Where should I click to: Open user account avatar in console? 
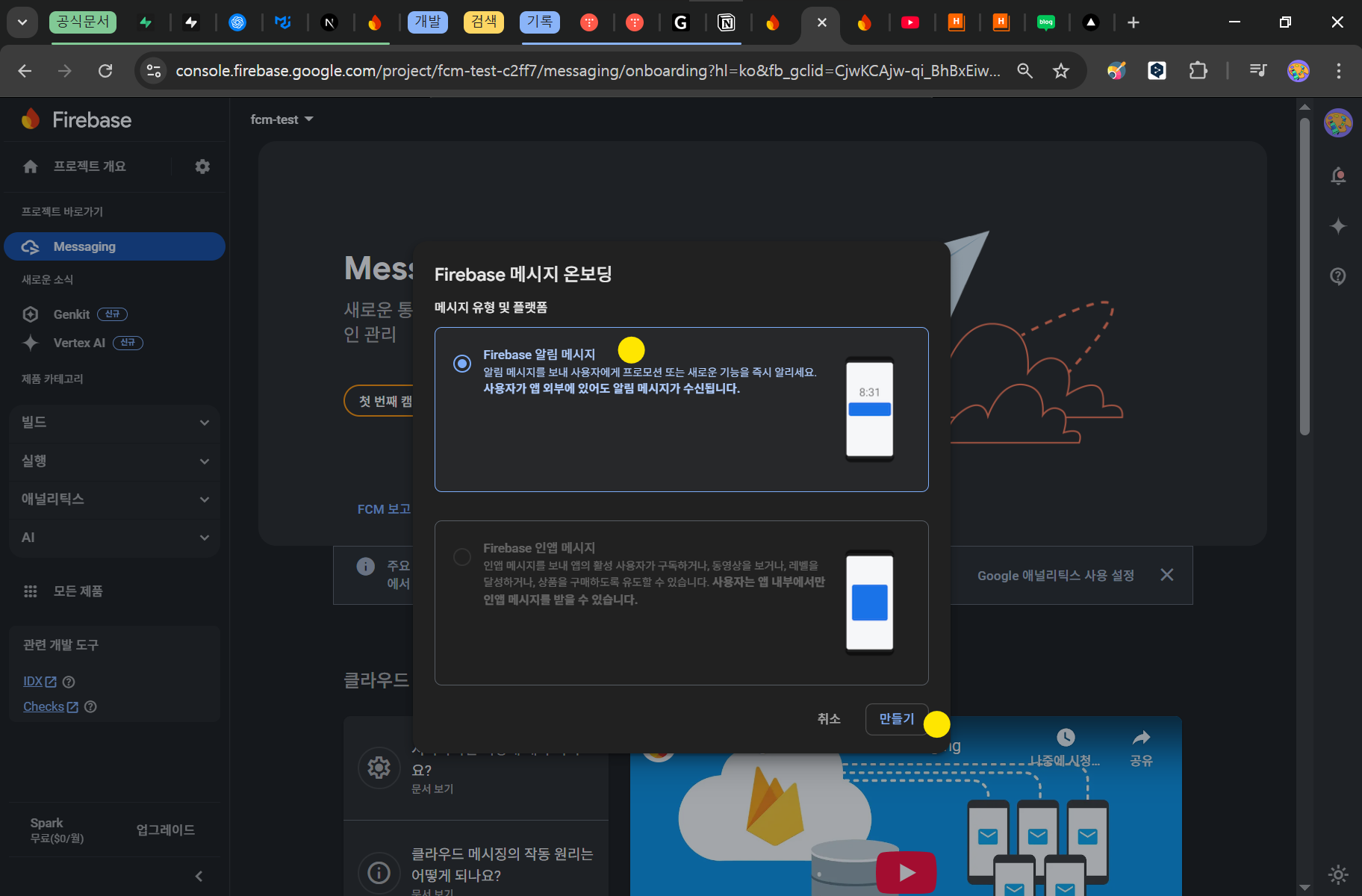tap(1338, 123)
